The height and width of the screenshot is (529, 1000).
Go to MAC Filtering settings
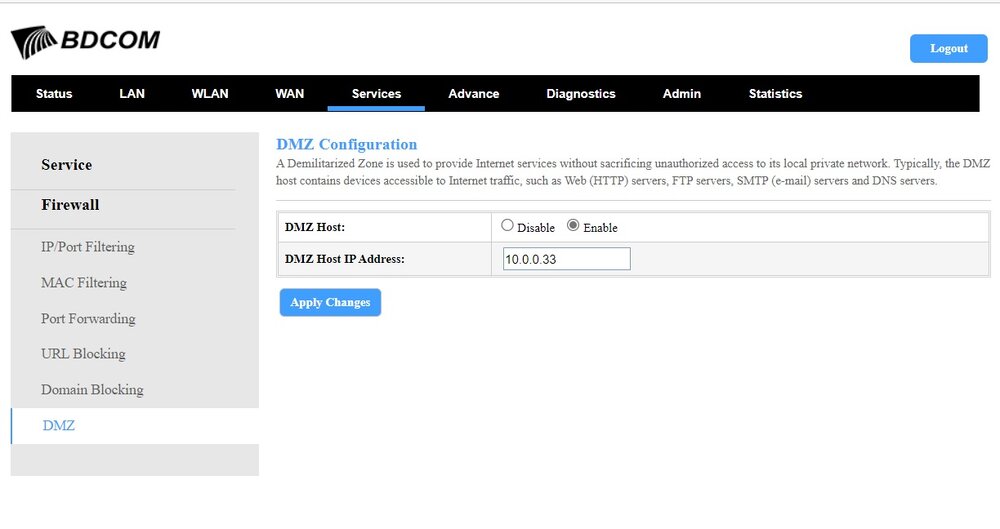click(x=84, y=283)
